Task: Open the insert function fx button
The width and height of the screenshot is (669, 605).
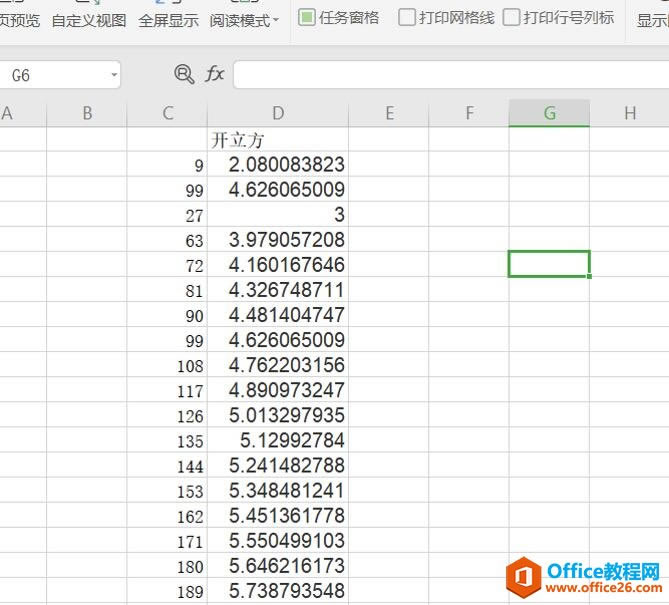Action: [214, 74]
